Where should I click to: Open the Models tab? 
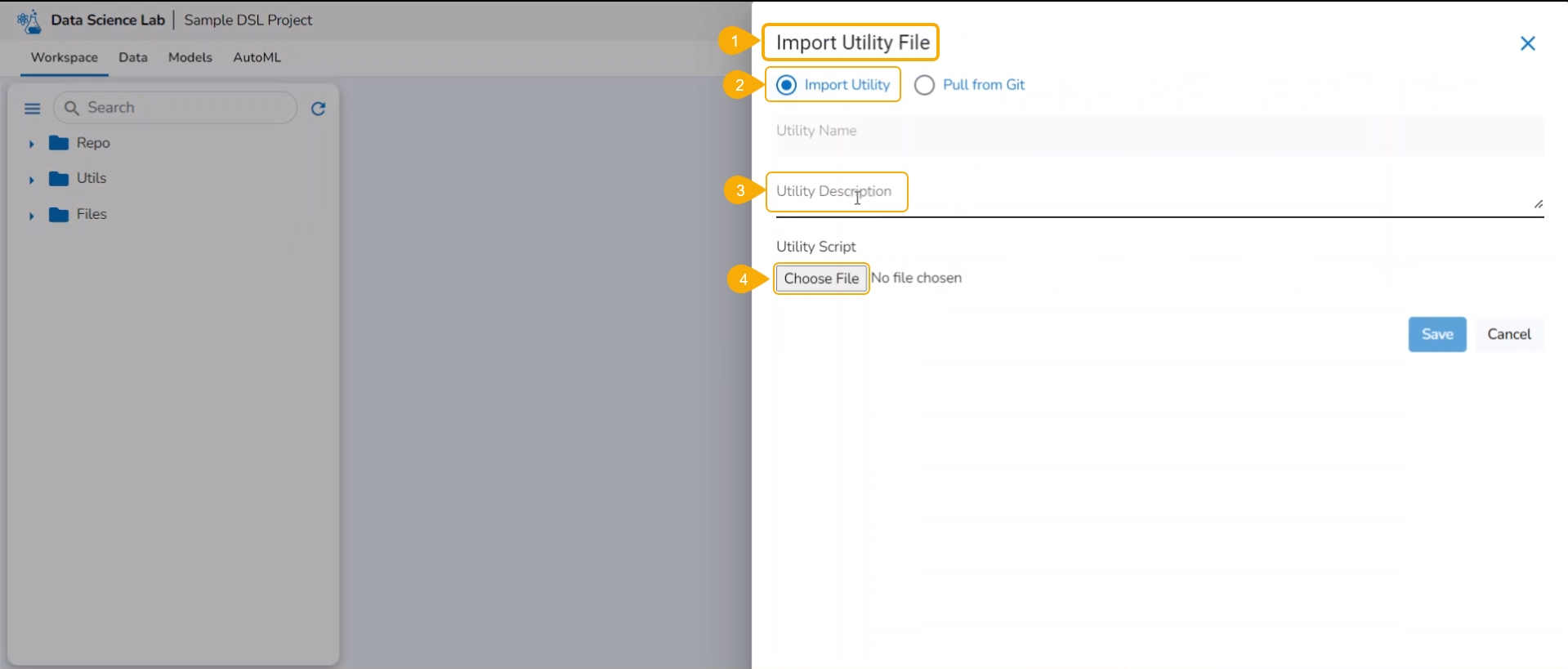(x=190, y=57)
